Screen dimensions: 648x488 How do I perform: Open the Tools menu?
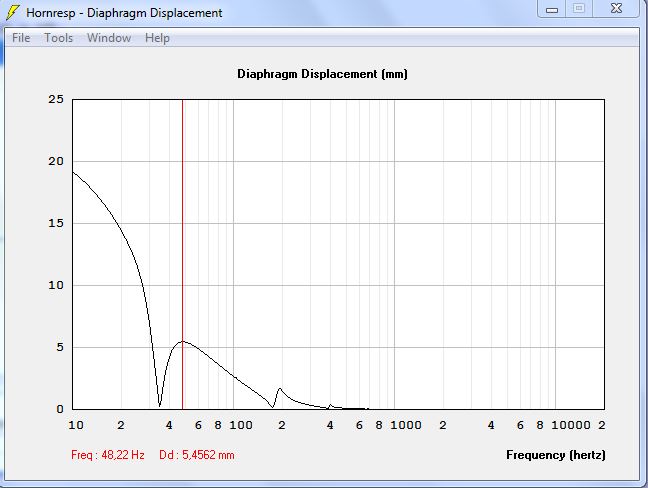(59, 38)
